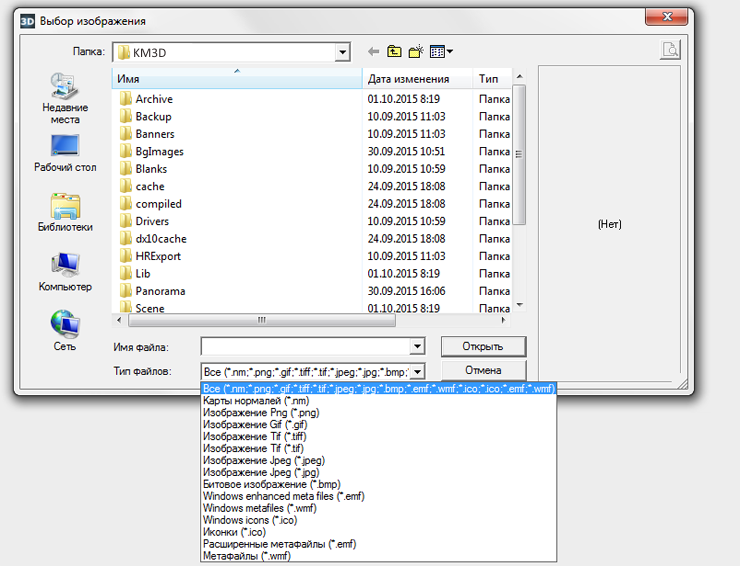Expand the Имя файла dropdown arrow
Viewport: 740px width, 566px height.
pyautogui.click(x=417, y=346)
